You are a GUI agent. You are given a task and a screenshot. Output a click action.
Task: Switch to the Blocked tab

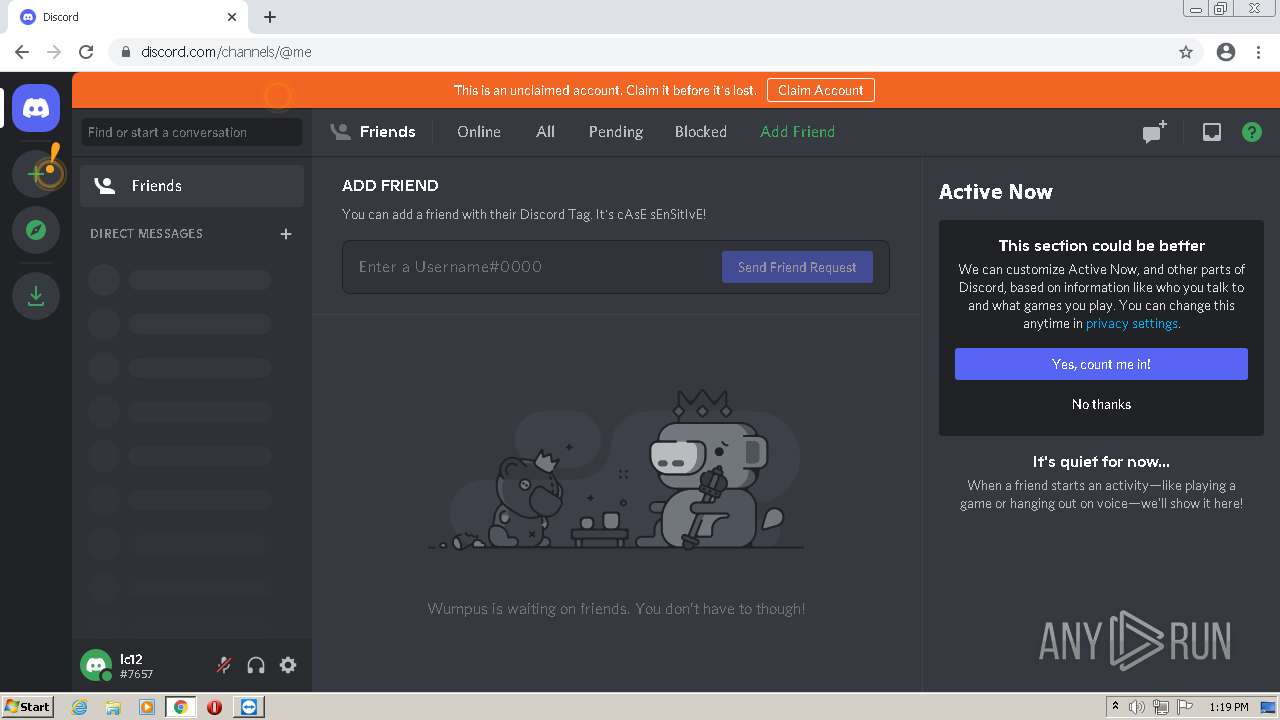701,132
